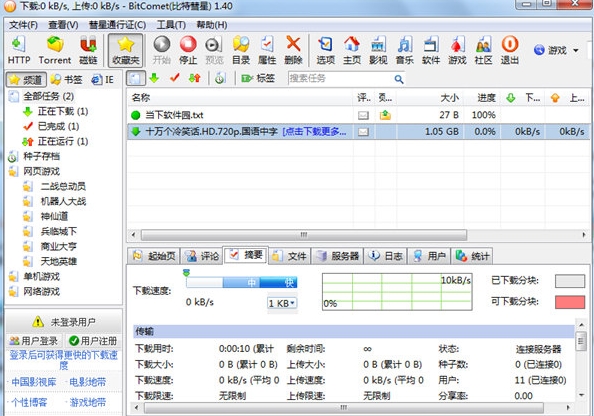Open the 统计 statistics tab
Viewport: 594px width, 416px height.
[x=472, y=256]
